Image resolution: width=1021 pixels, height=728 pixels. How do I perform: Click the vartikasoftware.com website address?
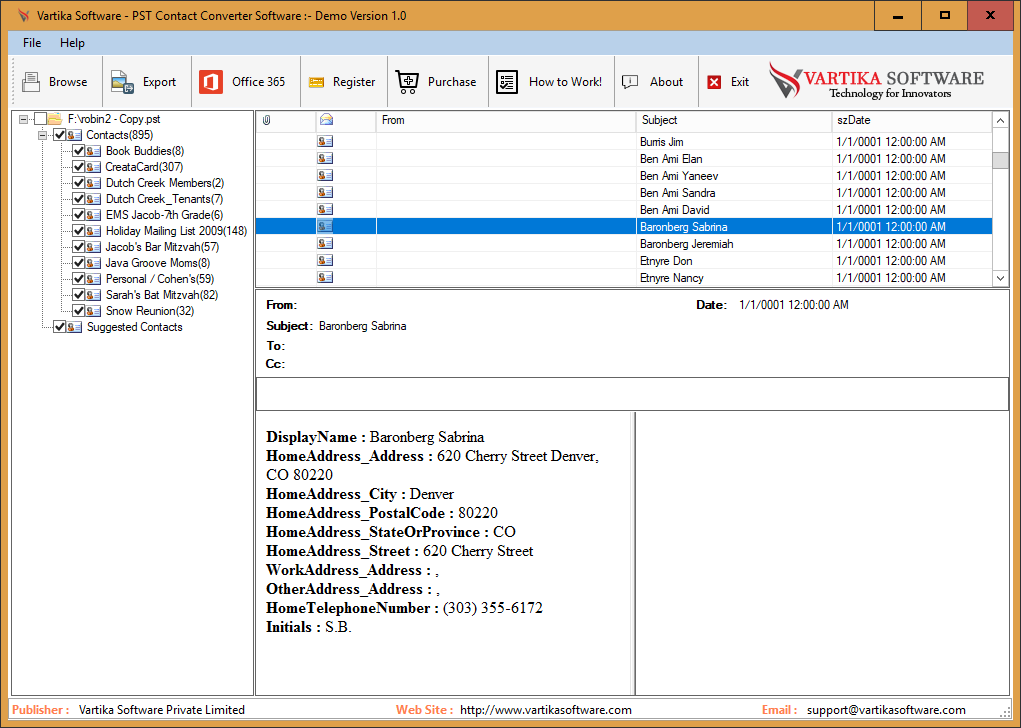pyautogui.click(x=546, y=710)
